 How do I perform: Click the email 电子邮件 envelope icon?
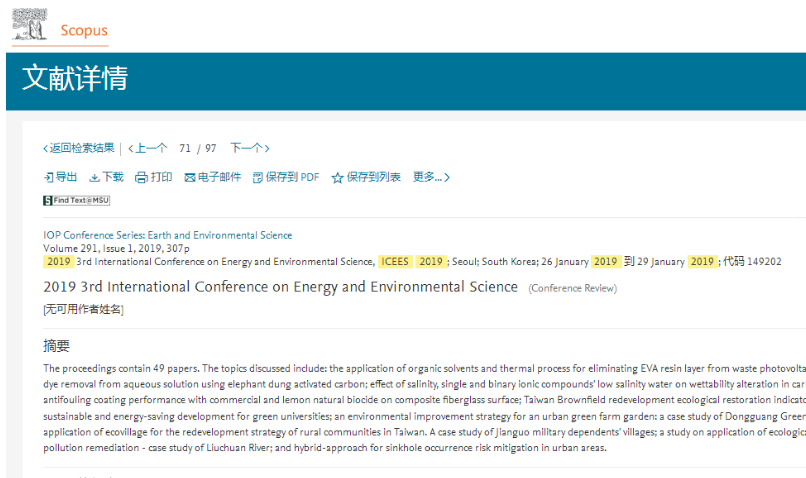click(x=190, y=178)
